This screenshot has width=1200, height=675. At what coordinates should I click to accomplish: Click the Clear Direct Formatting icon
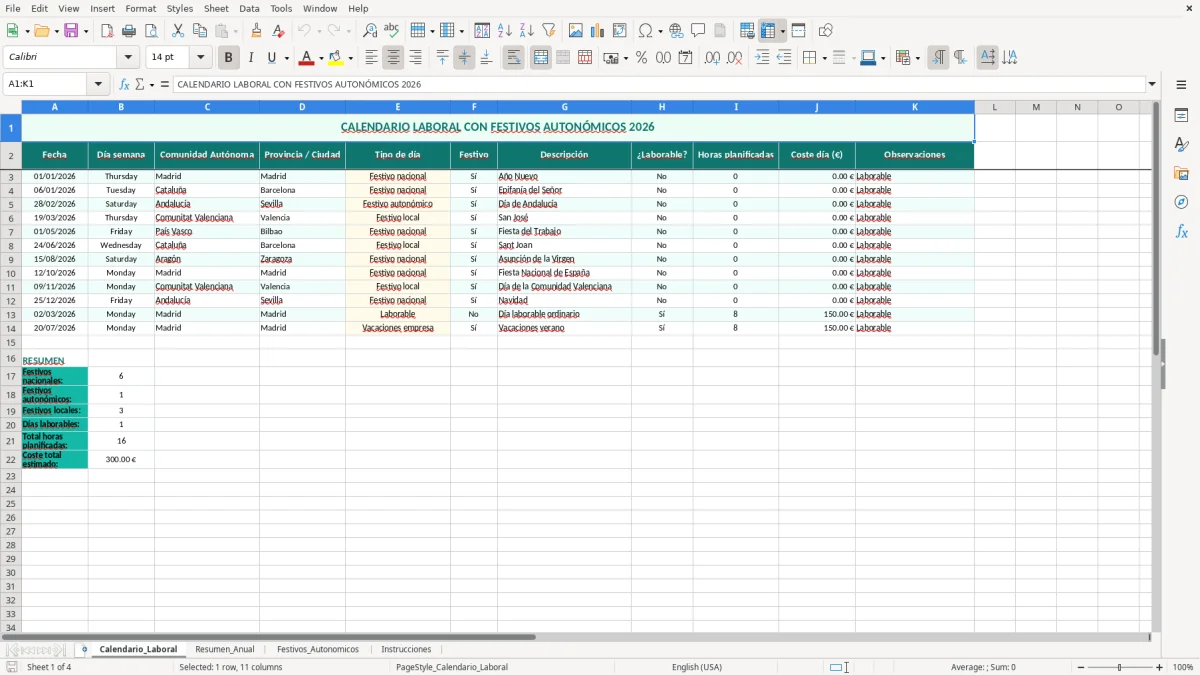pyautogui.click(x=278, y=31)
